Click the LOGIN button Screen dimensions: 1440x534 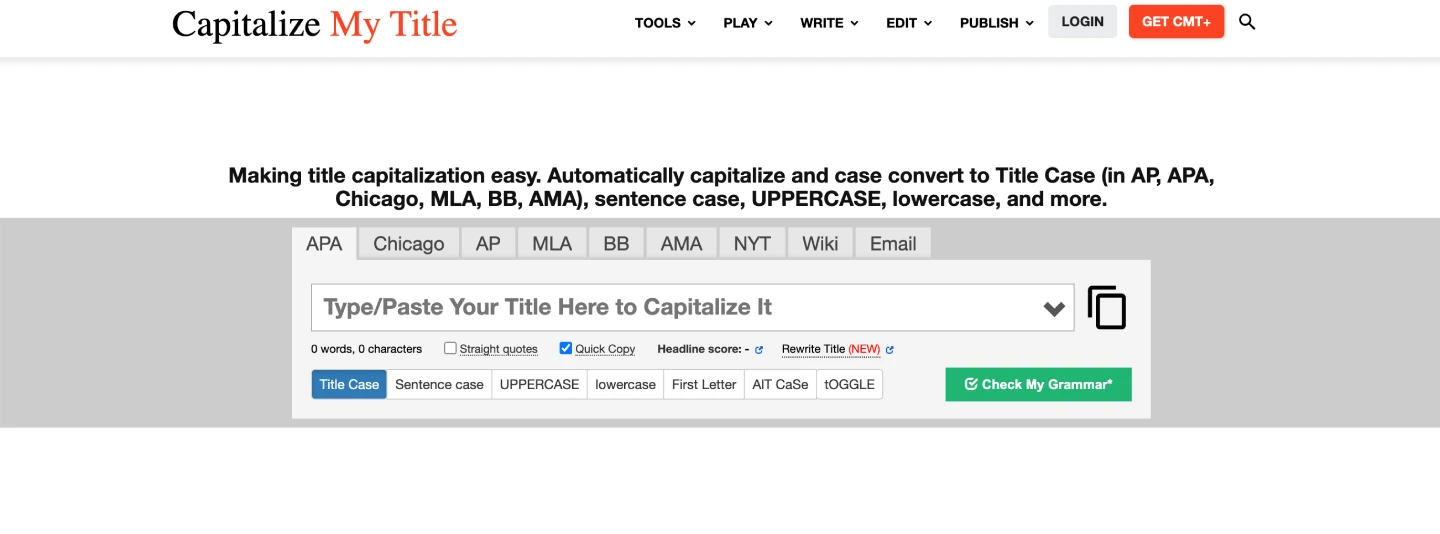click(x=1082, y=21)
